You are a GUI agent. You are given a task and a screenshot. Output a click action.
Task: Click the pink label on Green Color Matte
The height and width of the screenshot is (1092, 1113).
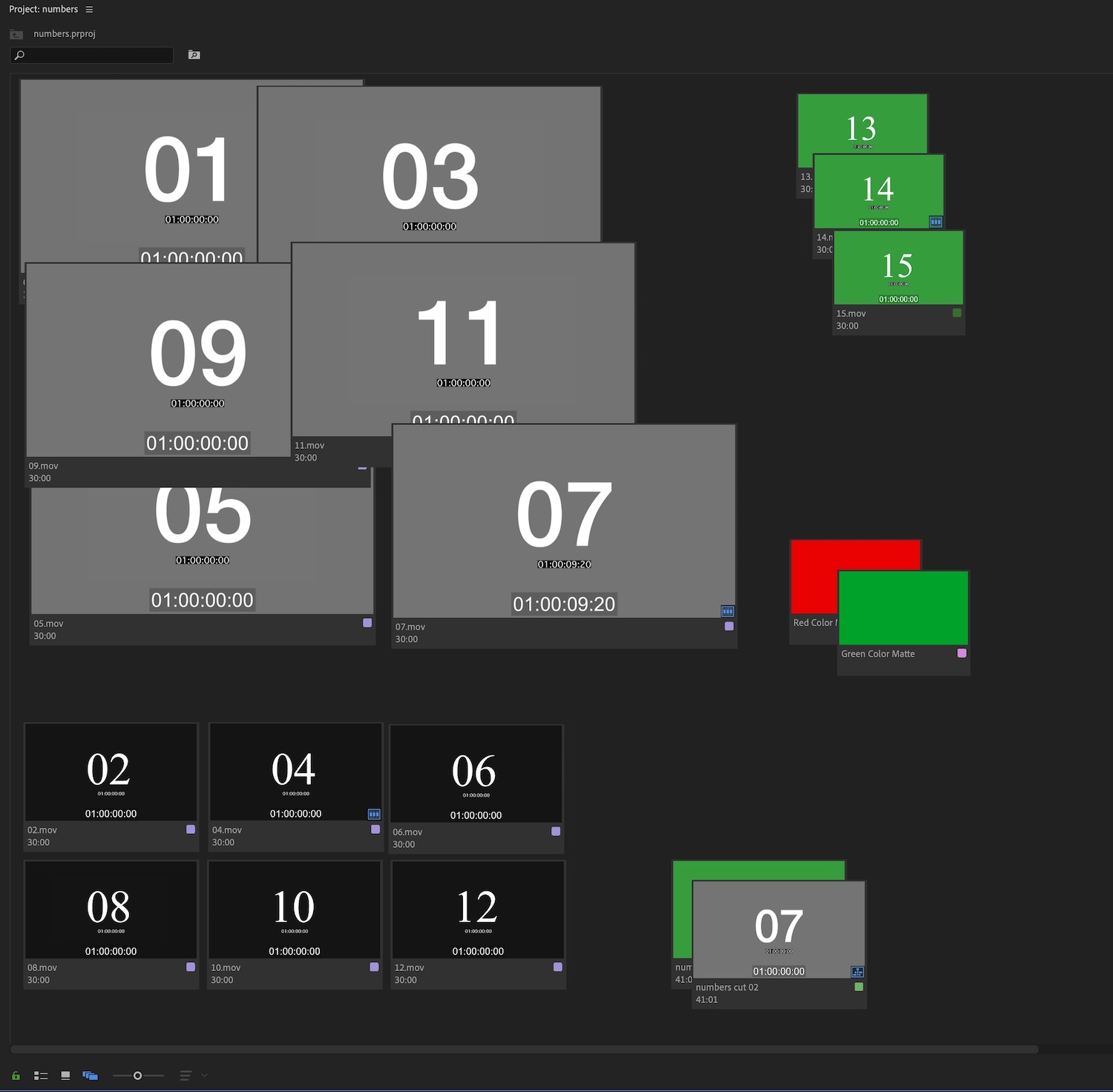(x=962, y=654)
